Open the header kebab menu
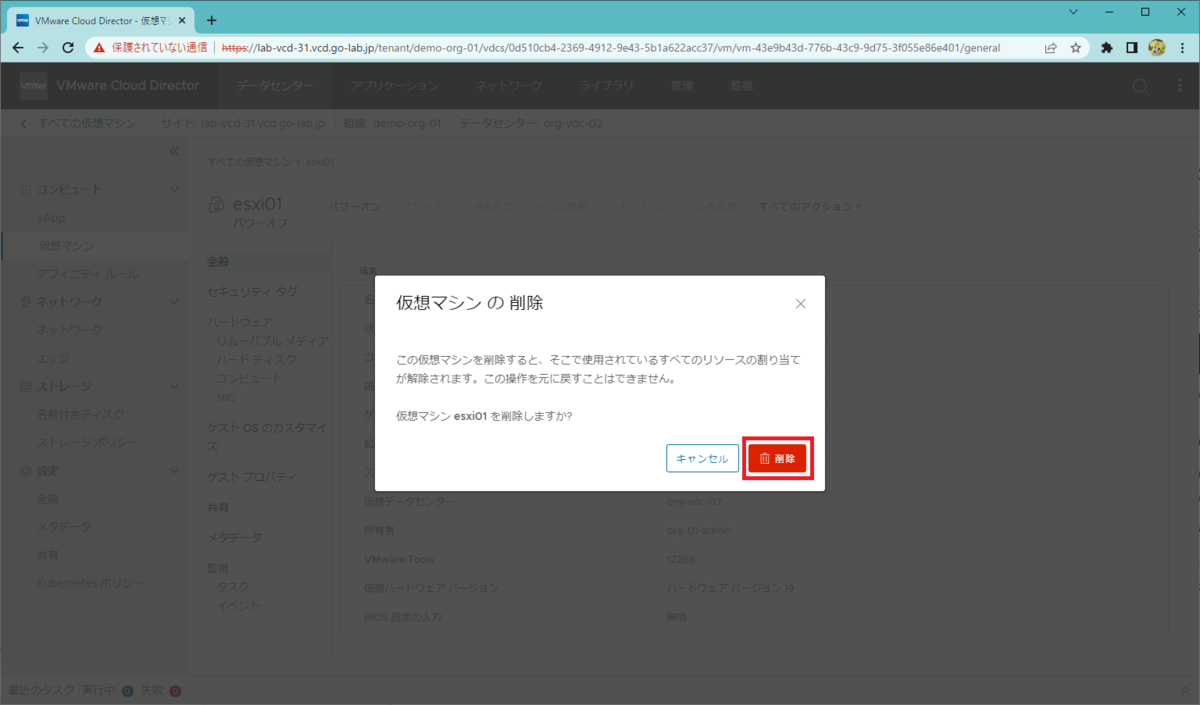Screen dimensions: 1200x705 [1181, 86]
